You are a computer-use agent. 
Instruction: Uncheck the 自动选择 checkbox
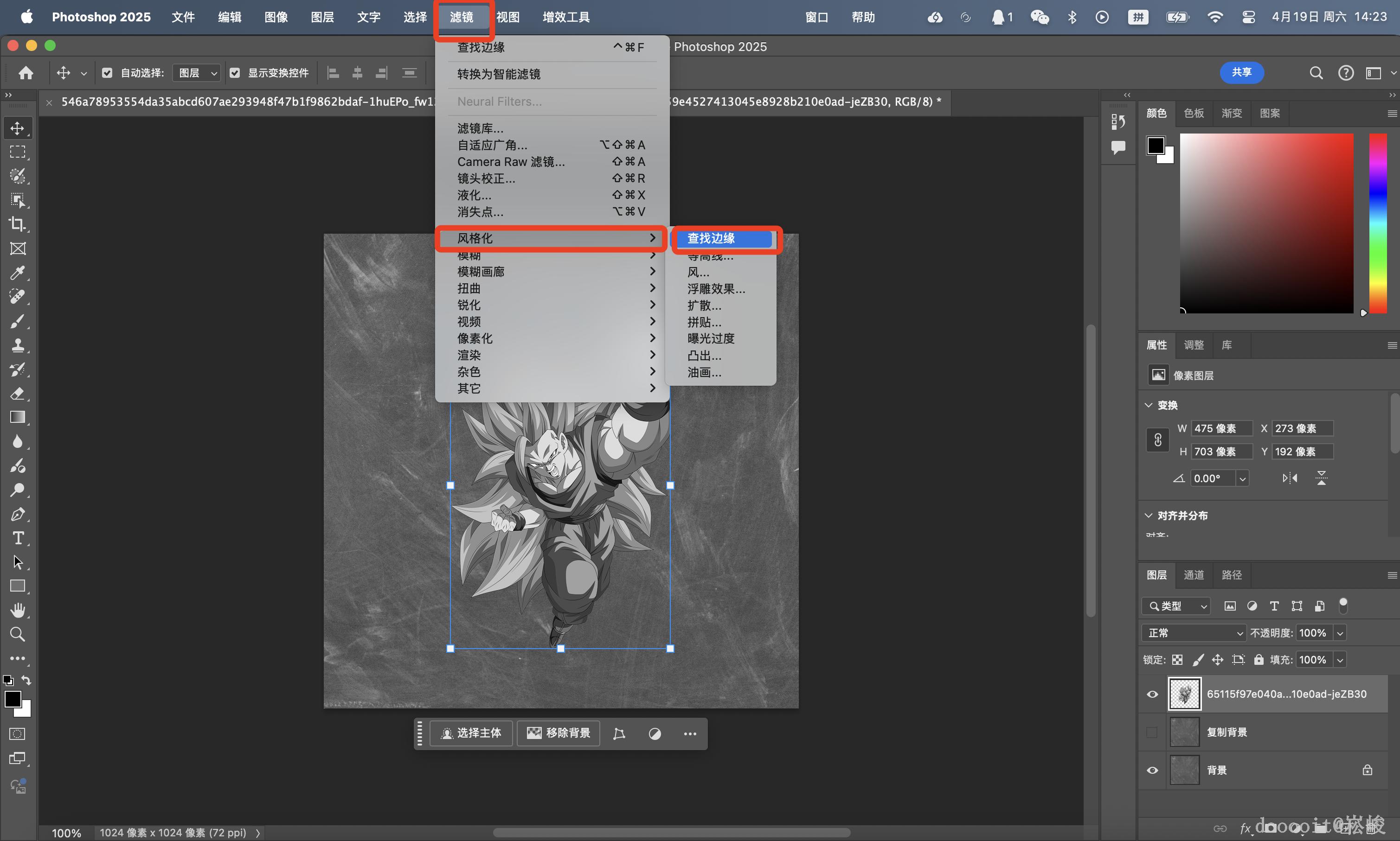point(107,72)
